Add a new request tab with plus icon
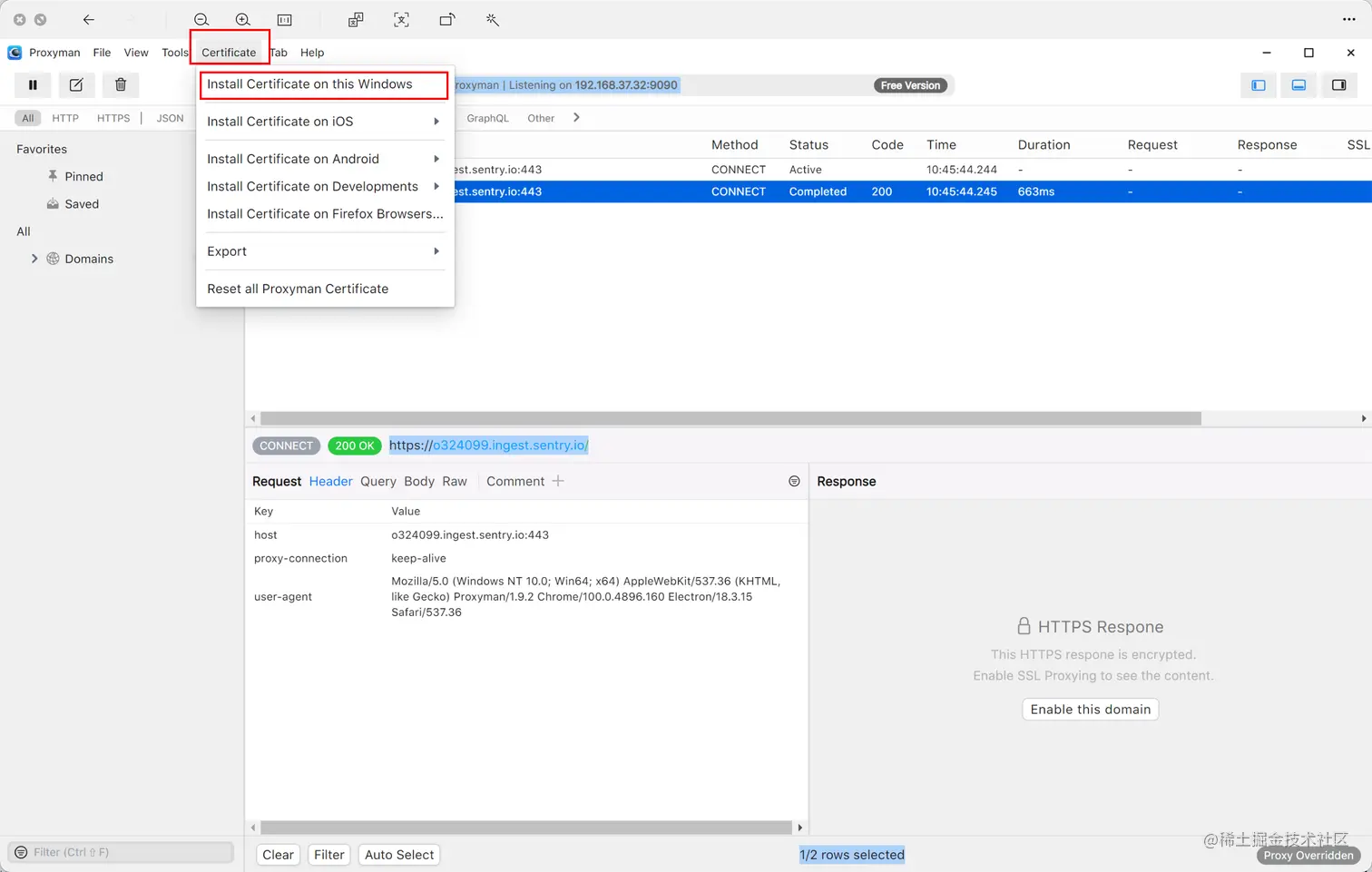Screen dimensions: 1372x872 (x=558, y=481)
